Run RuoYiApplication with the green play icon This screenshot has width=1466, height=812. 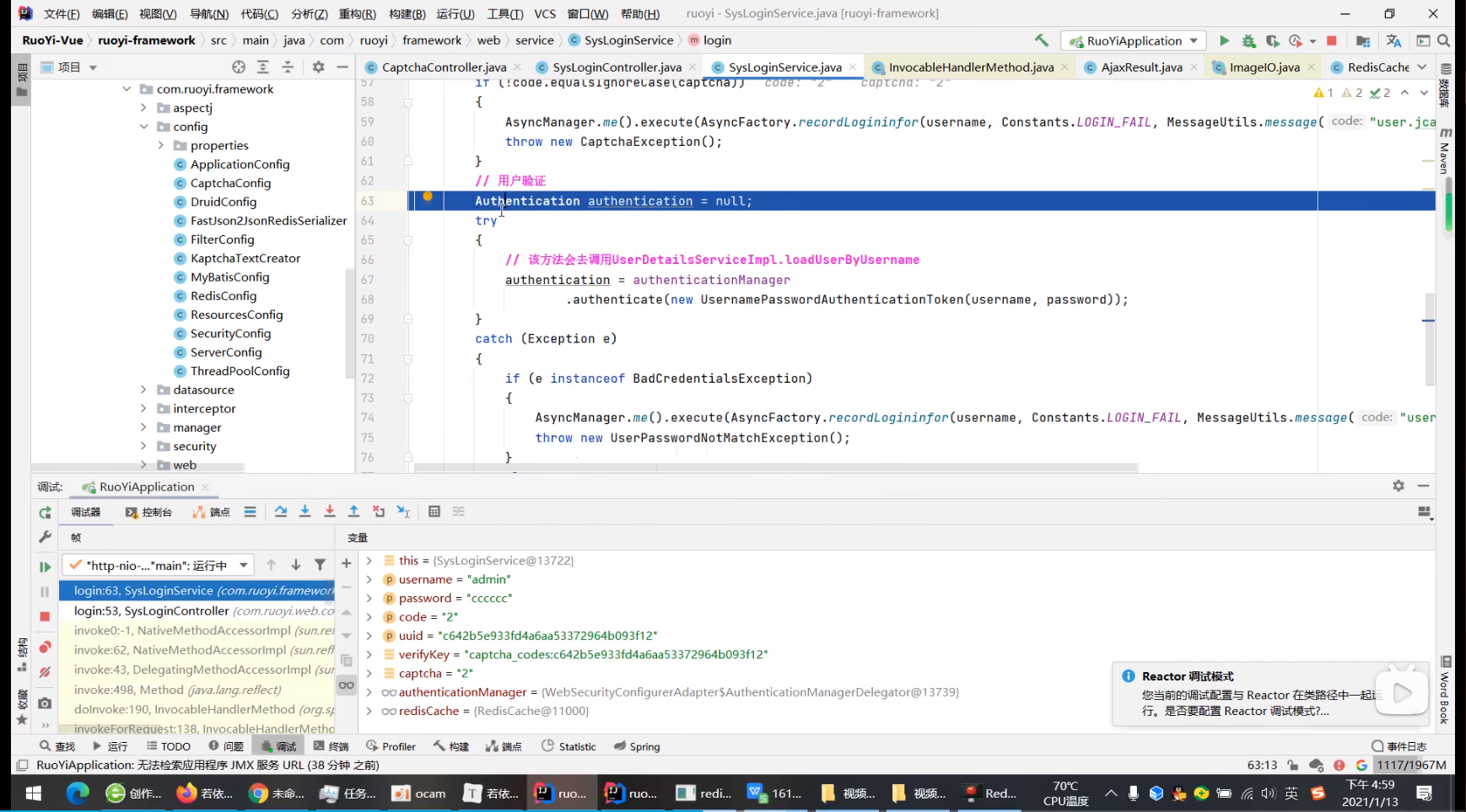click(x=1224, y=40)
